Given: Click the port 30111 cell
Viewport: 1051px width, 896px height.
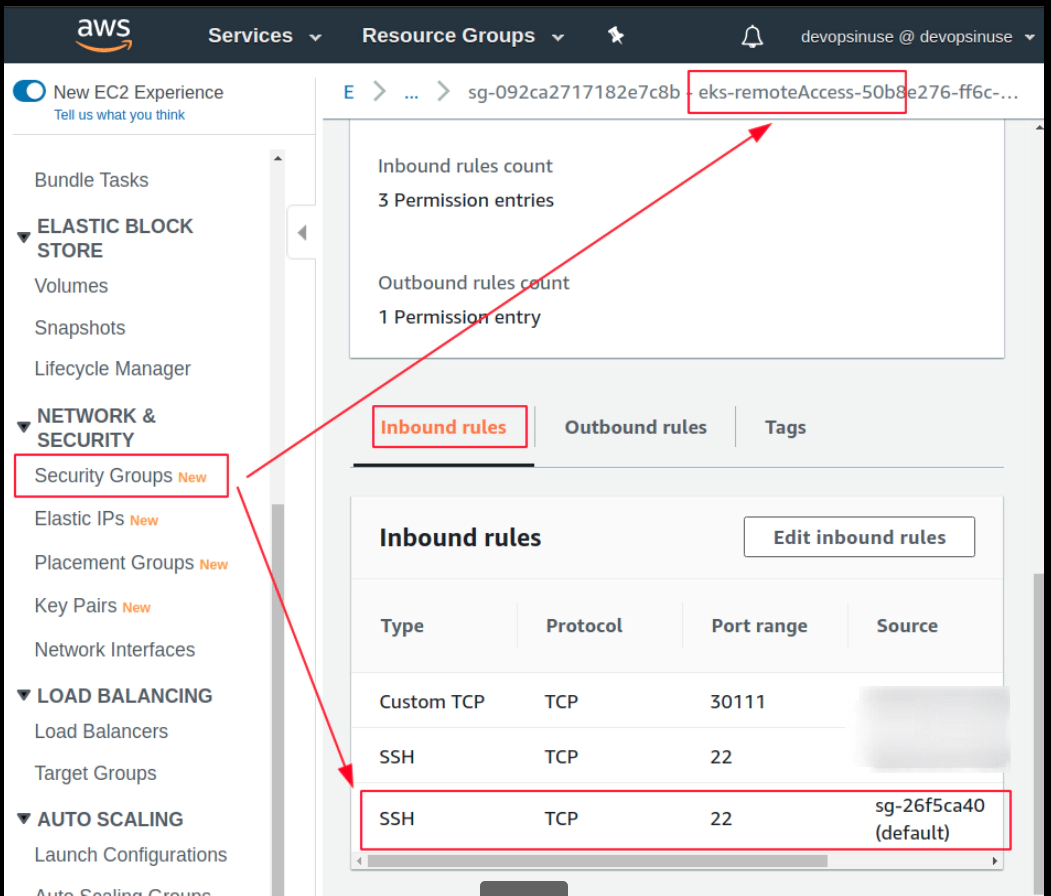Looking at the screenshot, I should [x=737, y=702].
